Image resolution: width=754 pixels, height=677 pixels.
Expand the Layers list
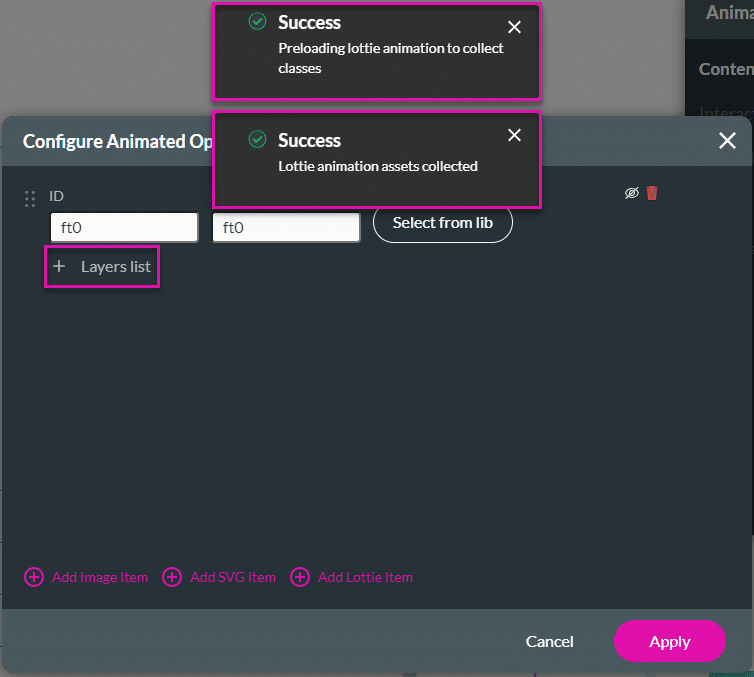[x=102, y=267]
